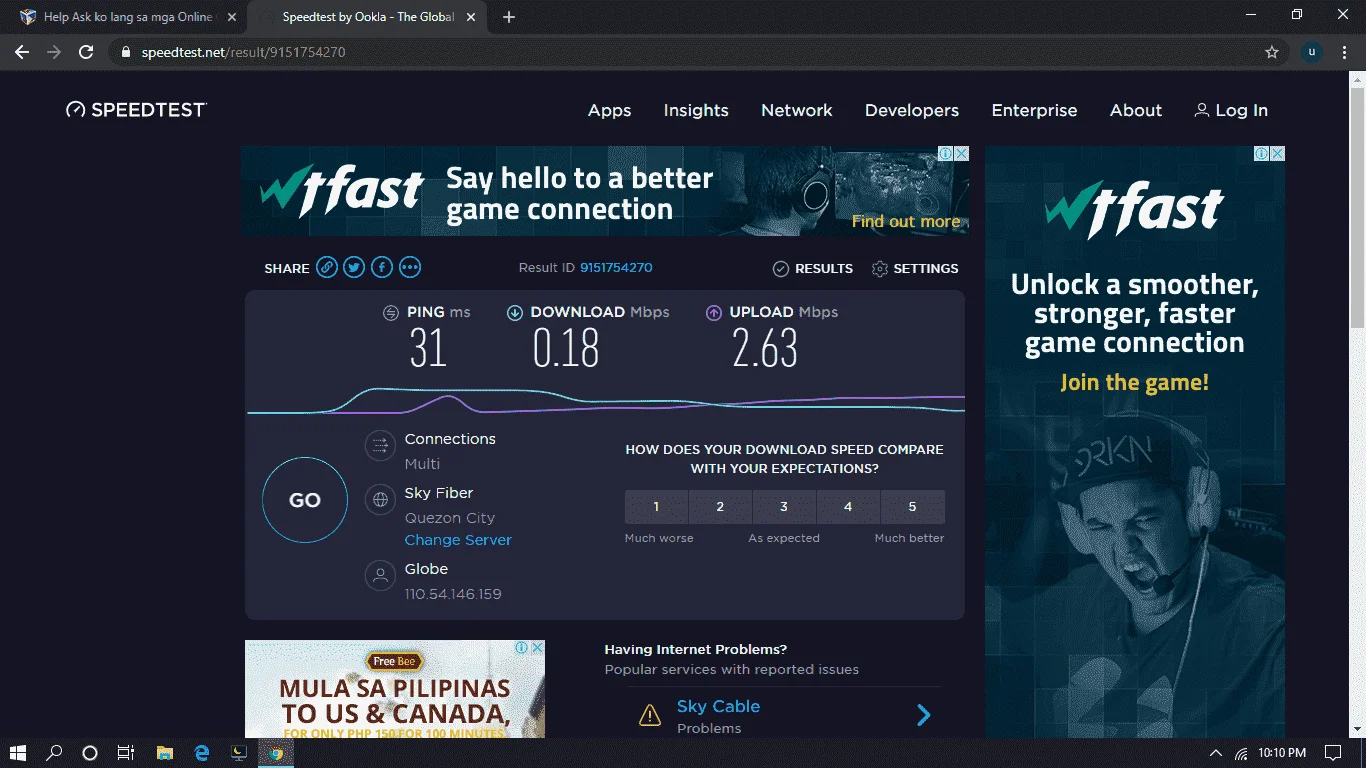Show hidden system tray icons
Image resolution: width=1366 pixels, height=768 pixels.
pos(1216,753)
